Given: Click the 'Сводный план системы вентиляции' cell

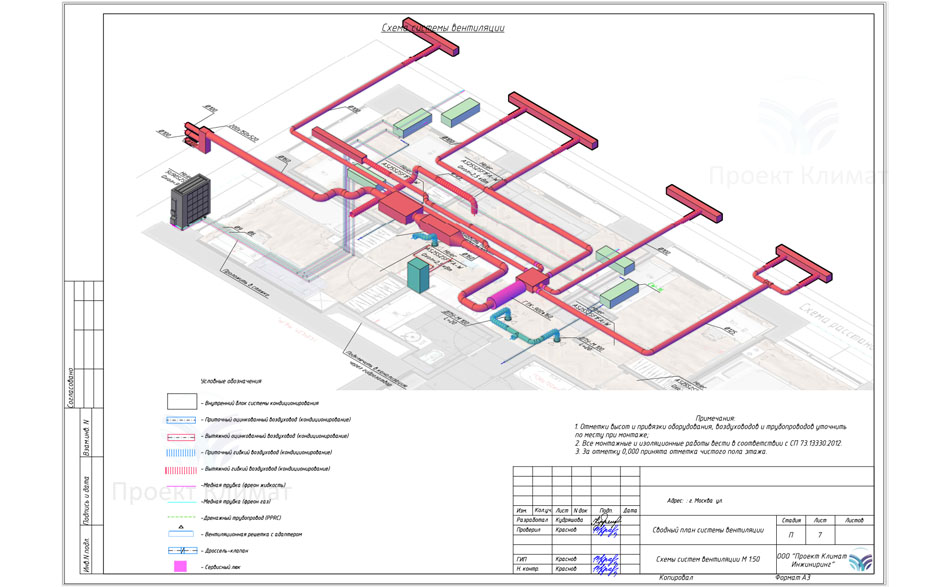Looking at the screenshot, I should click(x=707, y=530).
